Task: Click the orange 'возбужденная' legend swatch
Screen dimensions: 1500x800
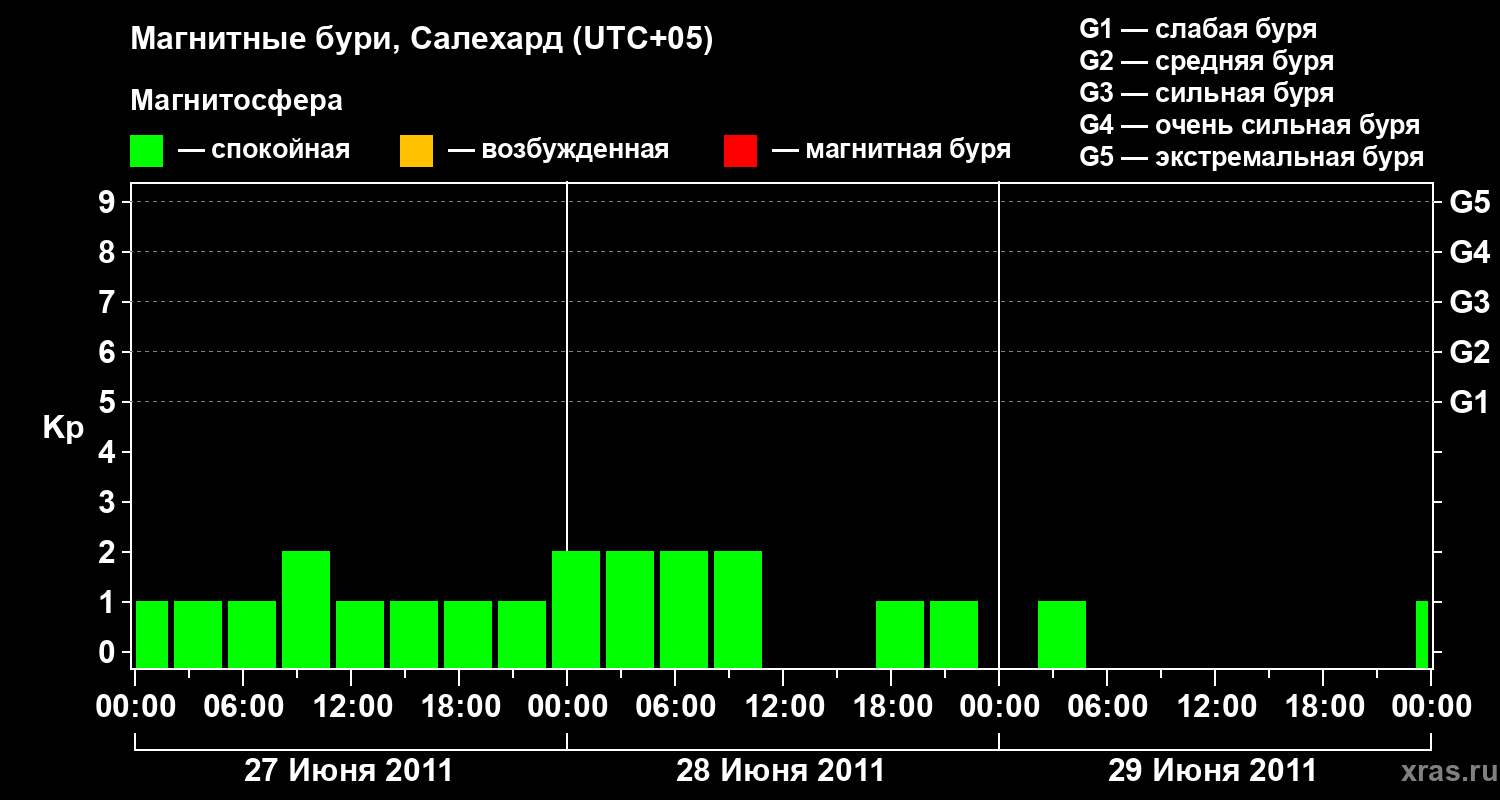Action: coord(416,151)
